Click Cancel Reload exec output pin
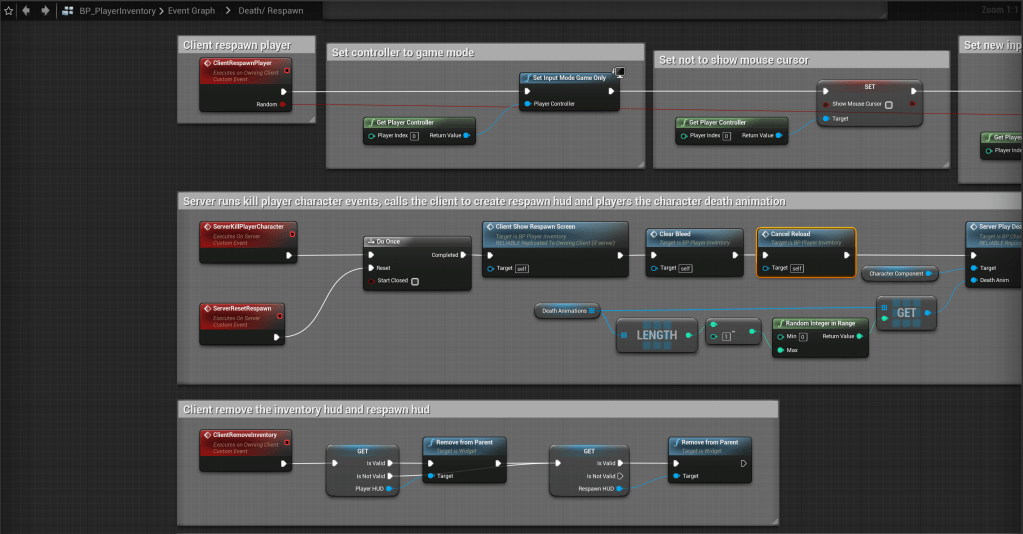The image size is (1023, 534). point(847,255)
